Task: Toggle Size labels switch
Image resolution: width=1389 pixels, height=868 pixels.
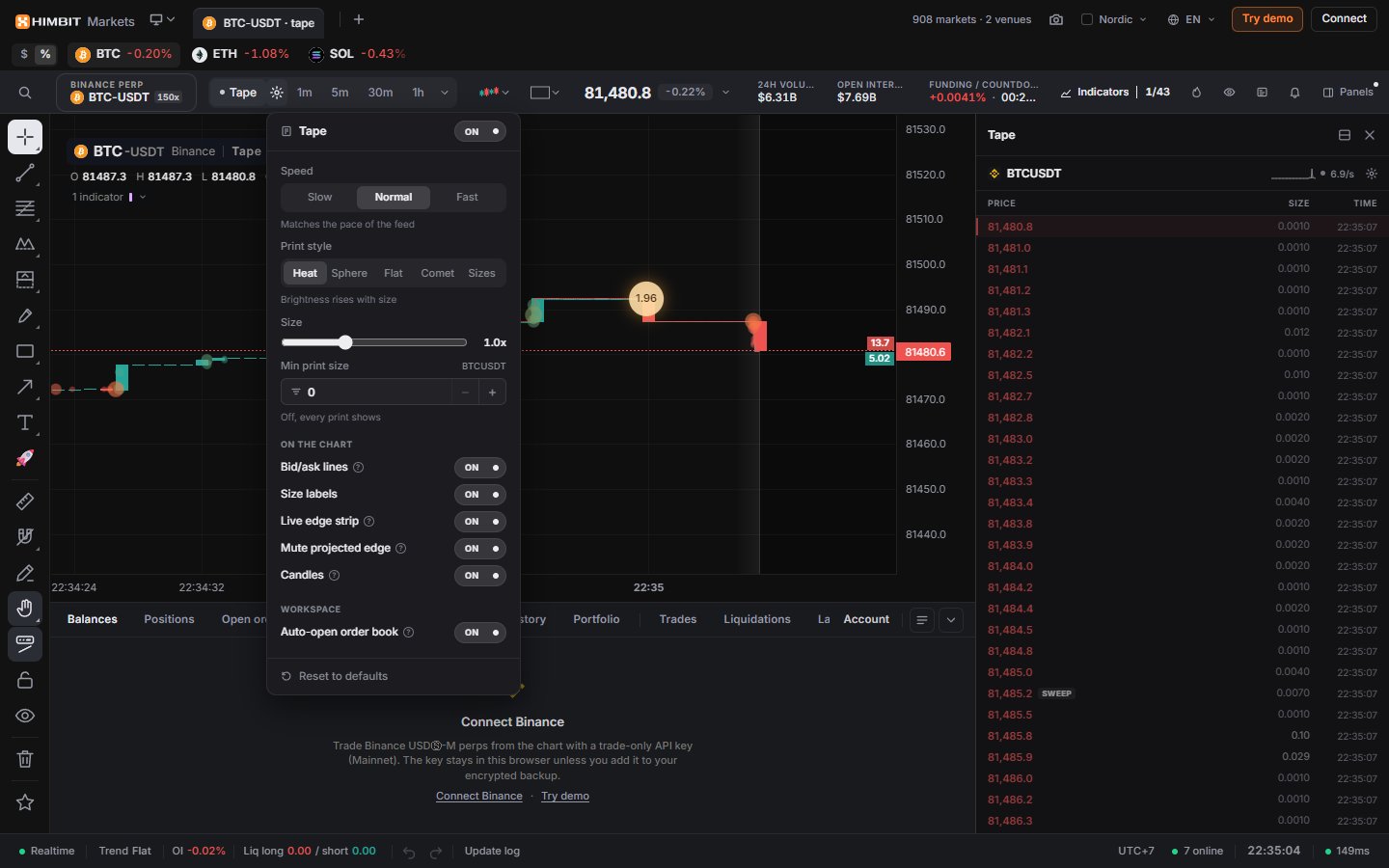Action: tap(480, 494)
